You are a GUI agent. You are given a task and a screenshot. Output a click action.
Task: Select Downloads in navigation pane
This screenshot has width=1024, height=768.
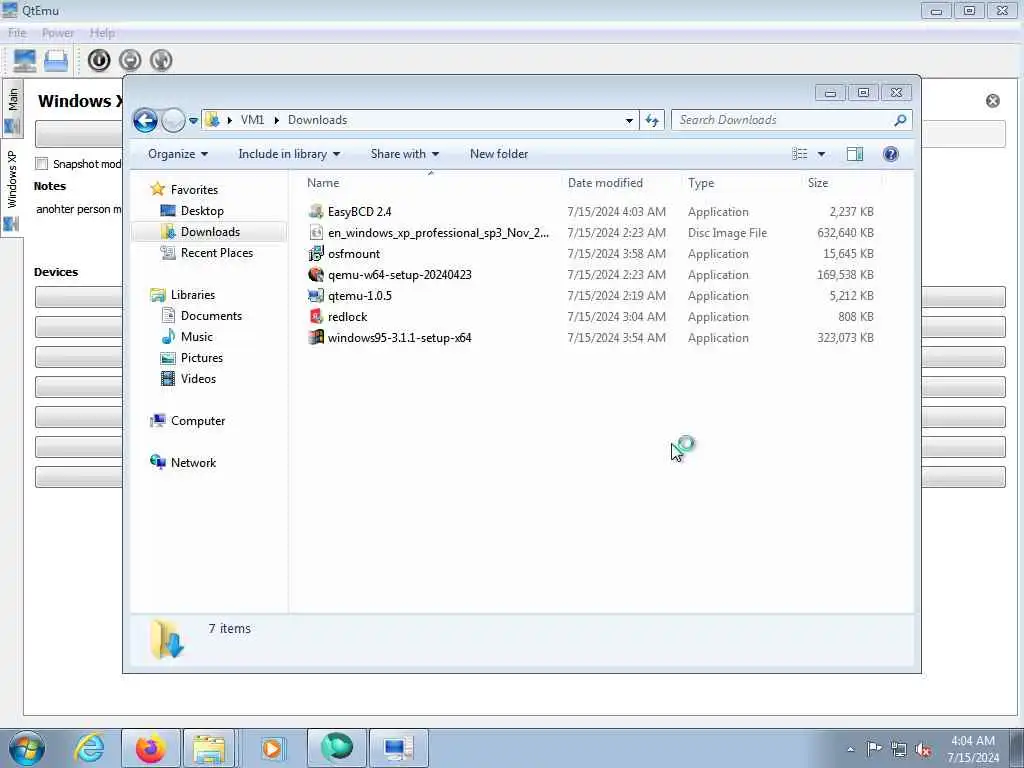210,232
